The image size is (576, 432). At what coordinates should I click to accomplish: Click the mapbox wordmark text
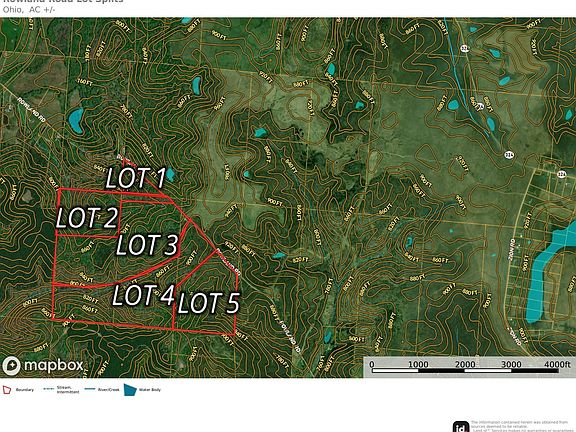pos(54,366)
